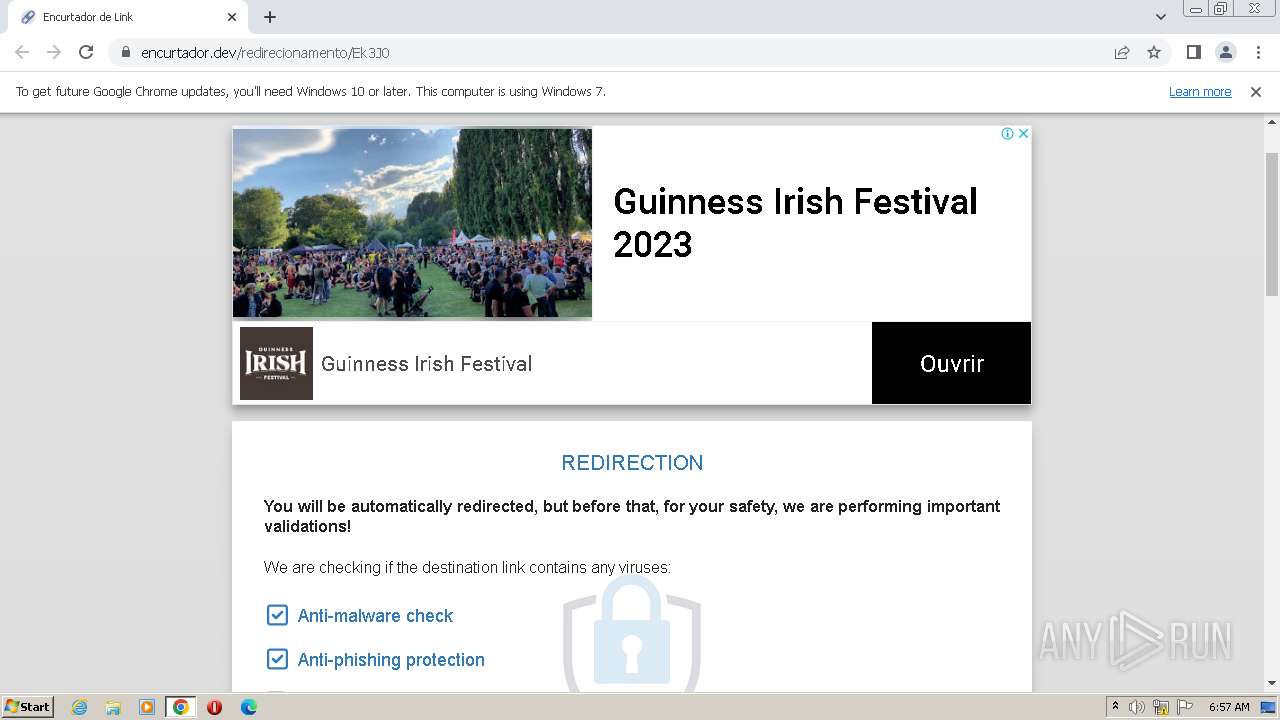The image size is (1280, 720).
Task: Click the address bar URL
Action: [265, 52]
